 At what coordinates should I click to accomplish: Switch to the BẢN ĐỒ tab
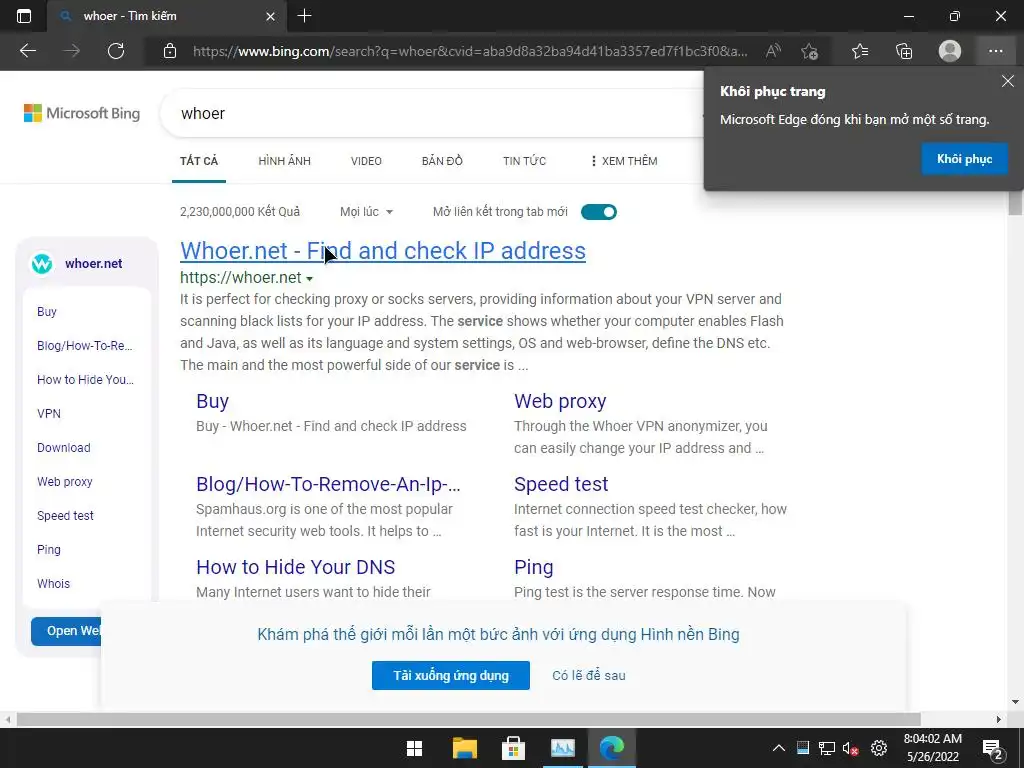442,161
